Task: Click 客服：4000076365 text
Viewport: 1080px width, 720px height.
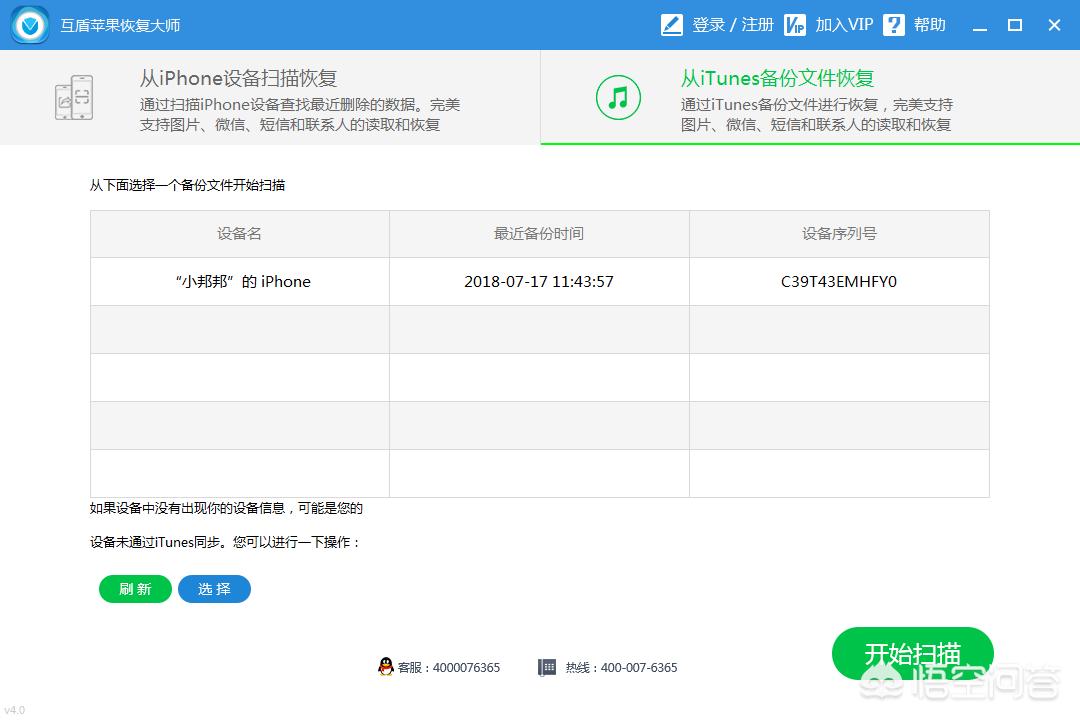Action: coord(449,668)
